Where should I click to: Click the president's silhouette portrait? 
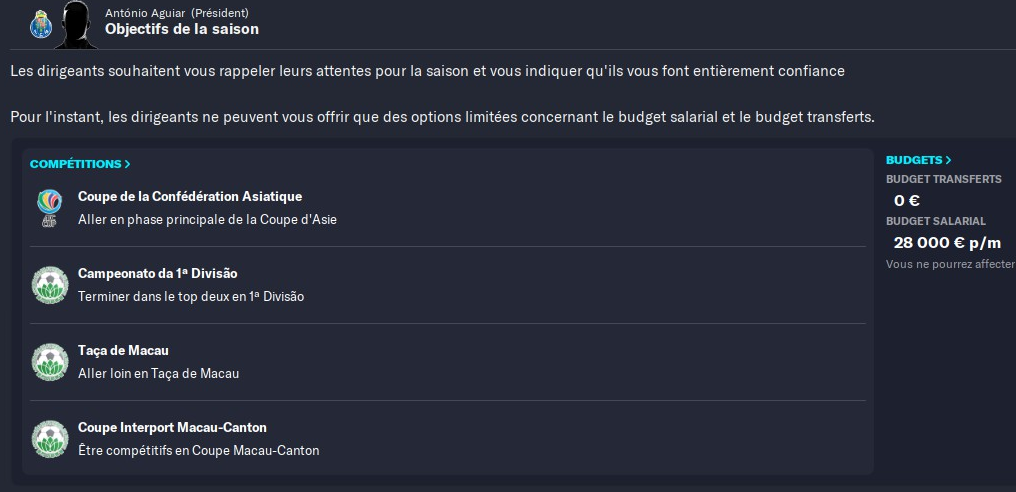click(x=76, y=24)
